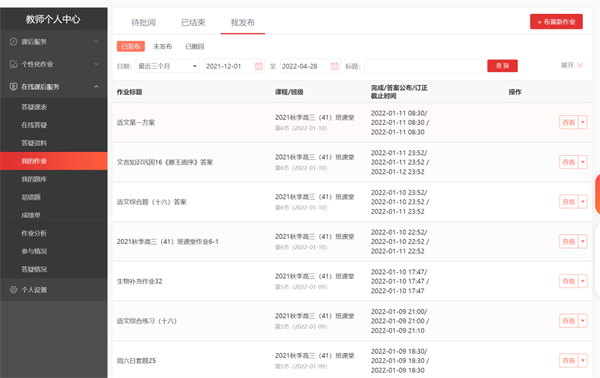Screen dimensions: 600x378
Task: Click title 2021秋季高三（41）班课堂作业6-1
Action: tap(168, 241)
